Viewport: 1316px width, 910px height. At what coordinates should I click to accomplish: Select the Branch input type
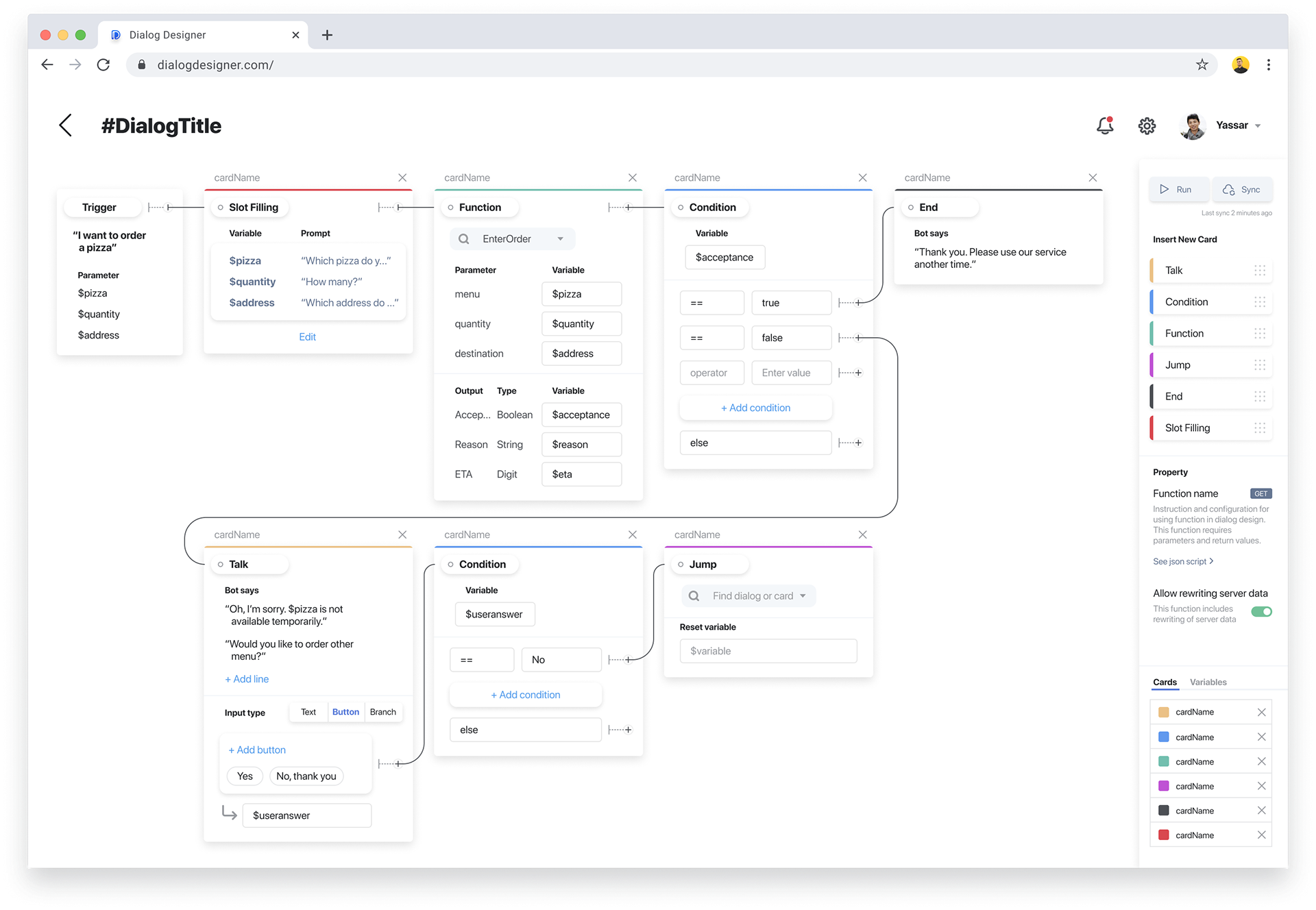[x=383, y=712]
